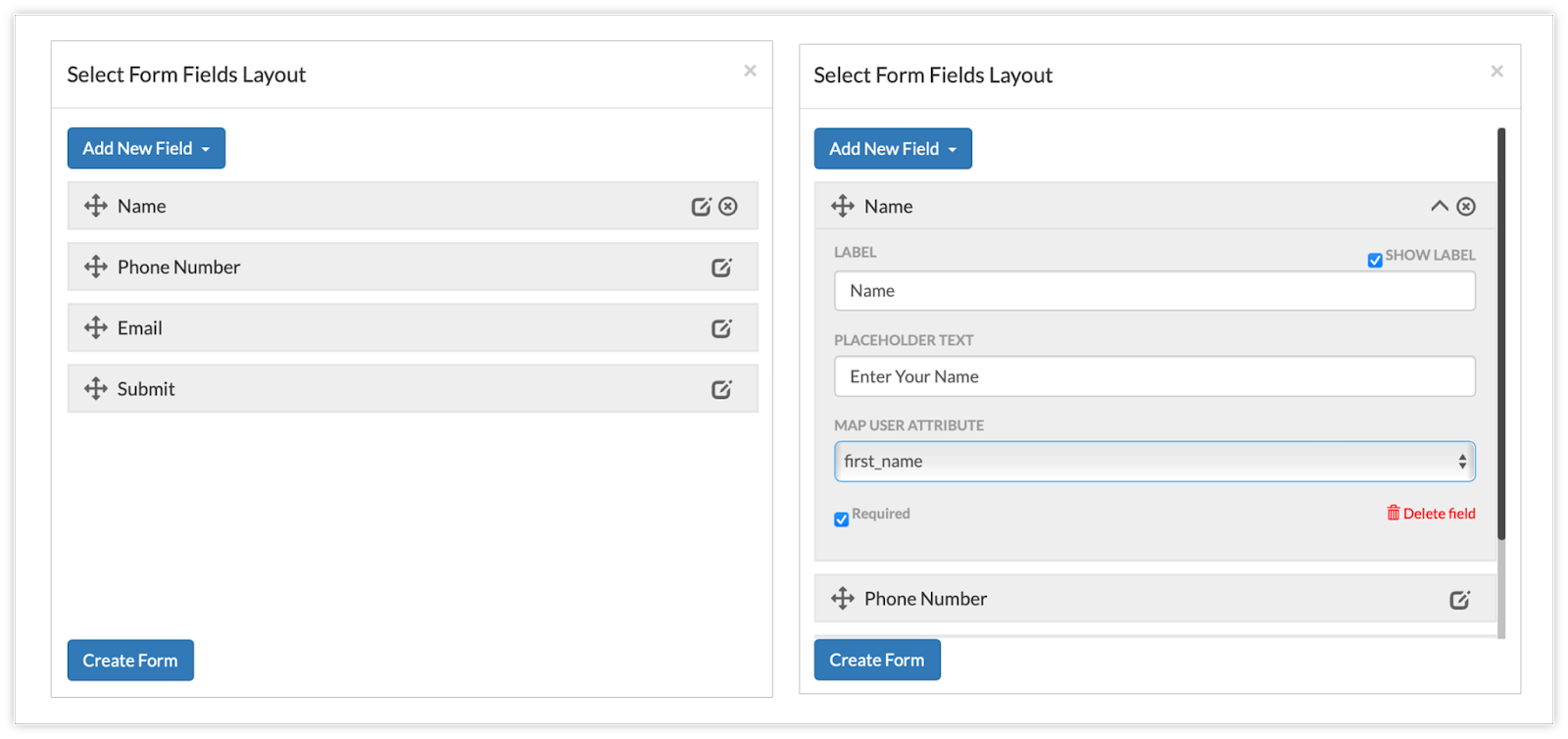This screenshot has width=1568, height=739.
Task: Click edit icon on left Phone Number row
Action: pyautogui.click(x=721, y=268)
